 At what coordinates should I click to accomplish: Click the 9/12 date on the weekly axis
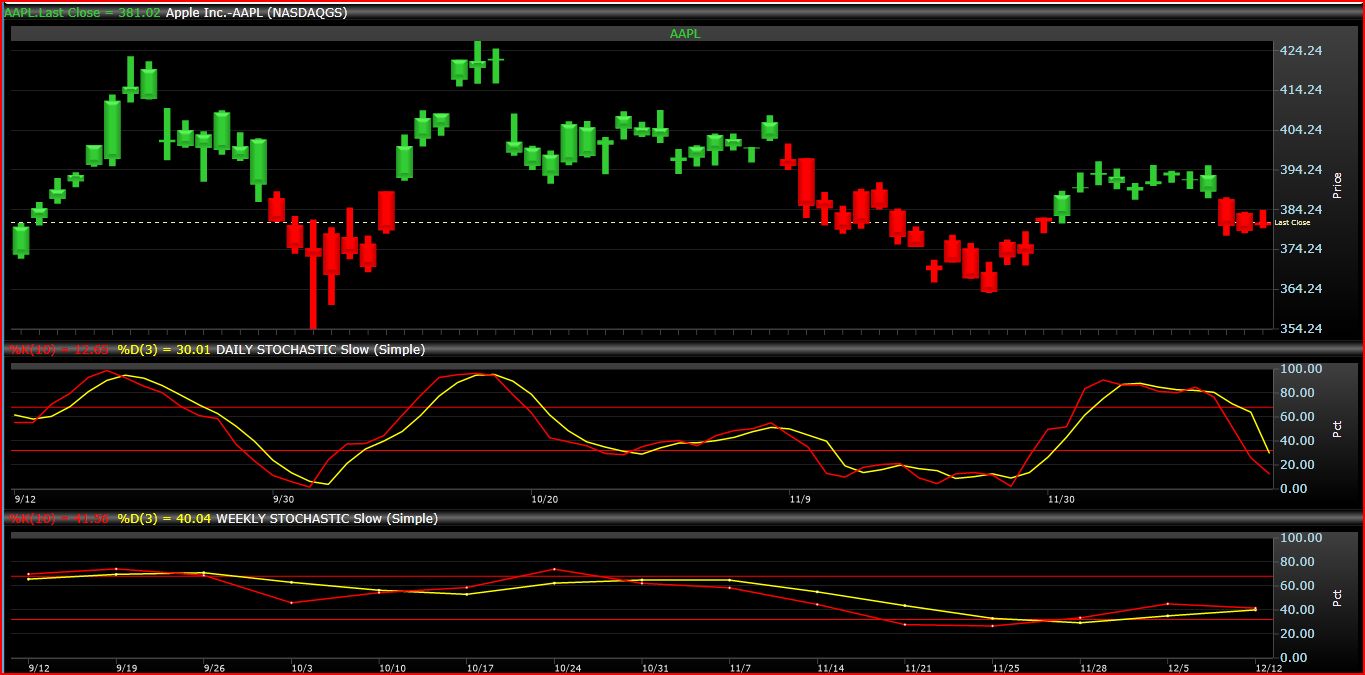40,667
